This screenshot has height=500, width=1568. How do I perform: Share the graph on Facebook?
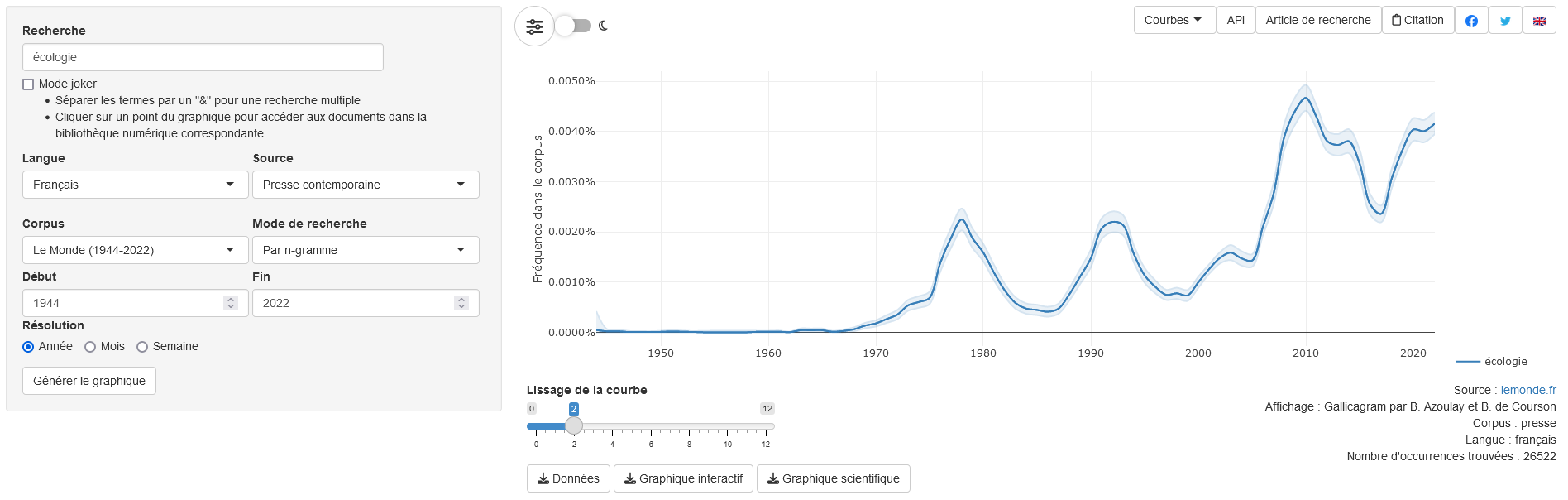(x=1471, y=21)
